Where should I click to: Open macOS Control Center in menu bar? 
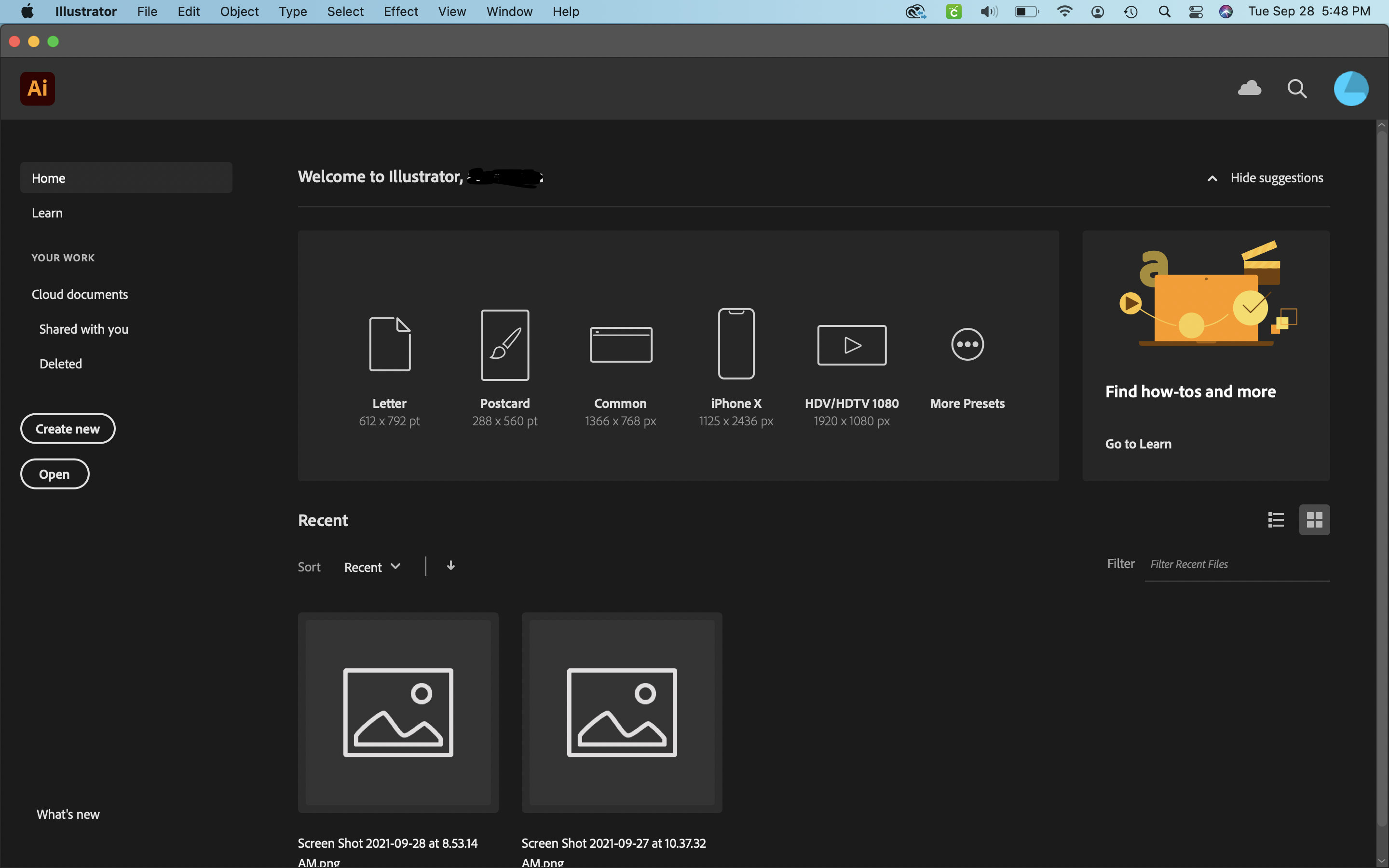[1196, 12]
